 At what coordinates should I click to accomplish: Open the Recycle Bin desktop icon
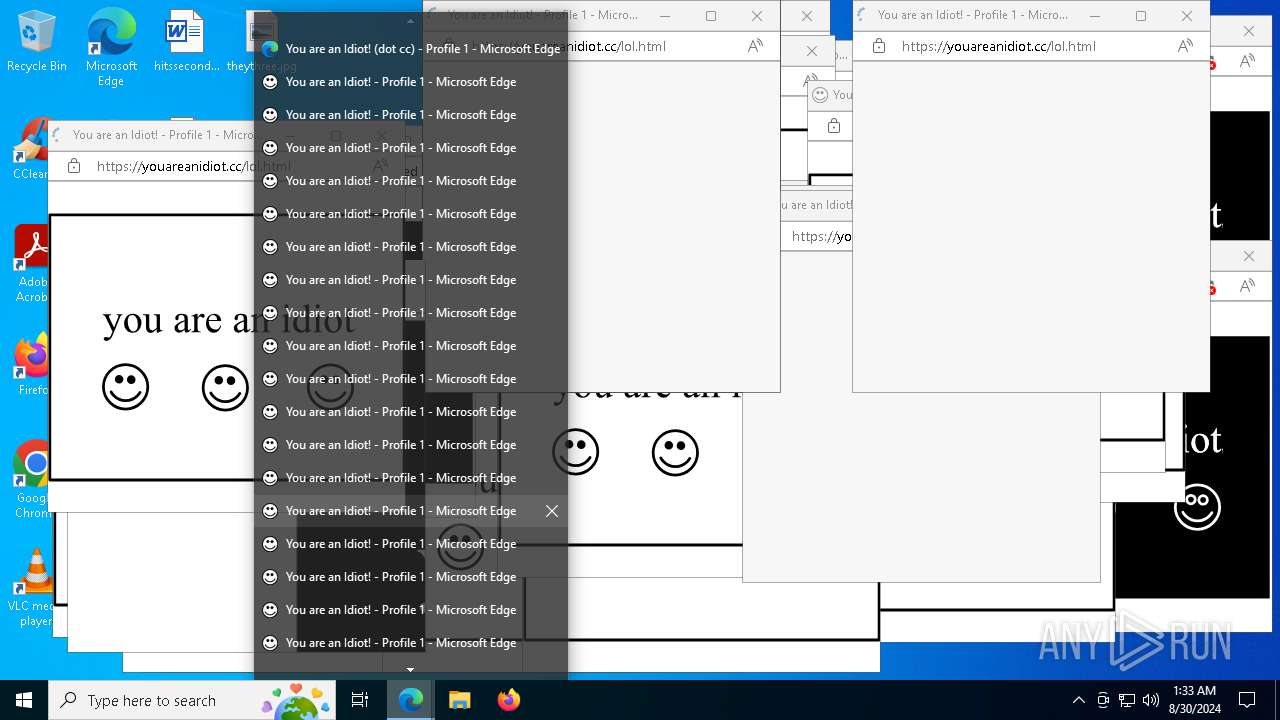37,42
